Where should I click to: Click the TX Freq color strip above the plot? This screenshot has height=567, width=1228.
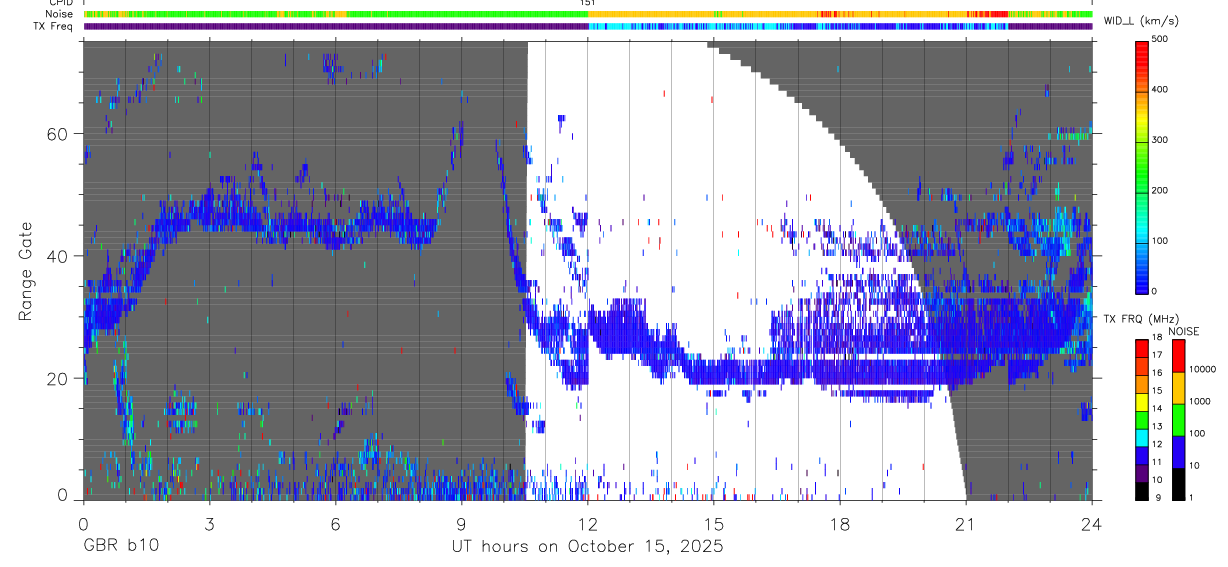(588, 26)
